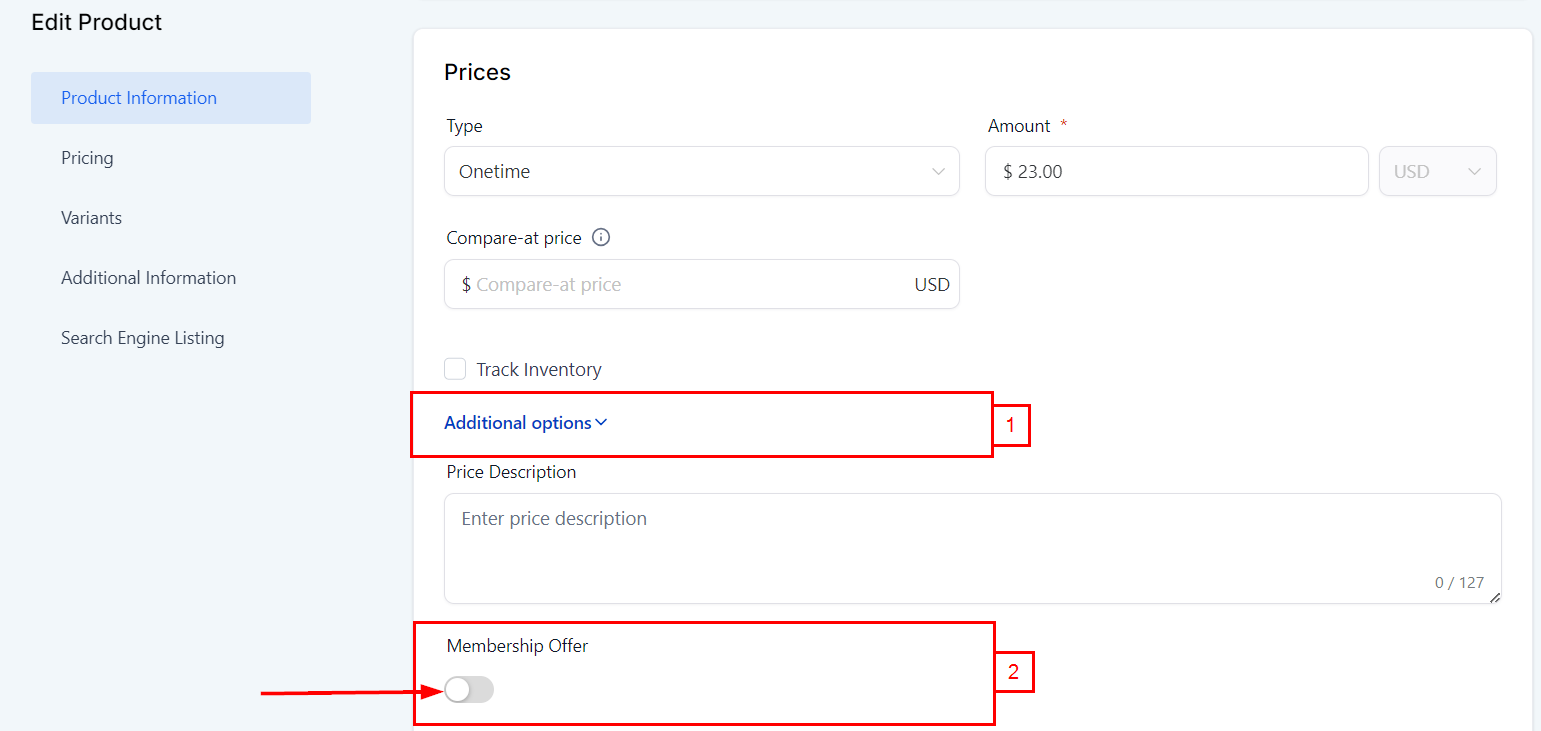The height and width of the screenshot is (731, 1541).
Task: Click the Prices section heading
Action: 477,72
